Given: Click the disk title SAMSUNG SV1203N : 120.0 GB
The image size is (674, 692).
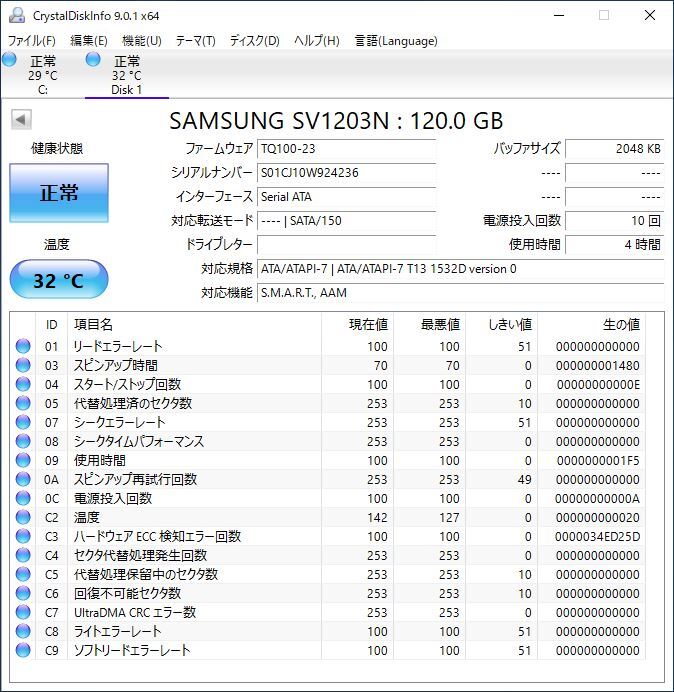Looking at the screenshot, I should pyautogui.click(x=336, y=121).
